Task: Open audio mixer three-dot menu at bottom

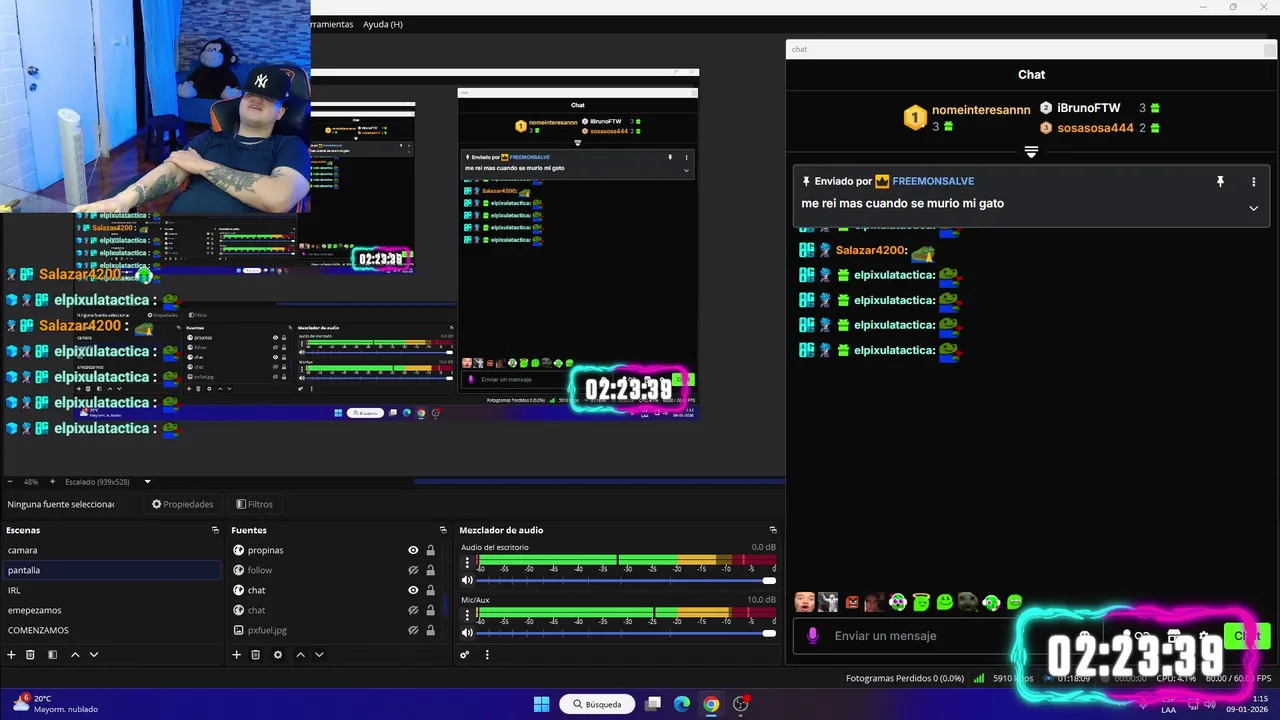Action: pos(487,655)
